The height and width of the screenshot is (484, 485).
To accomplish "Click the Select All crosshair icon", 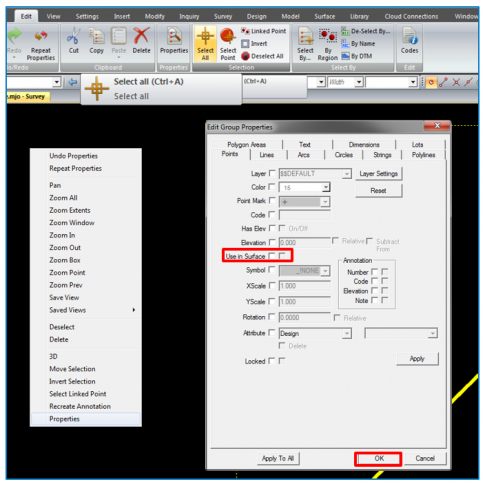I will click(205, 36).
